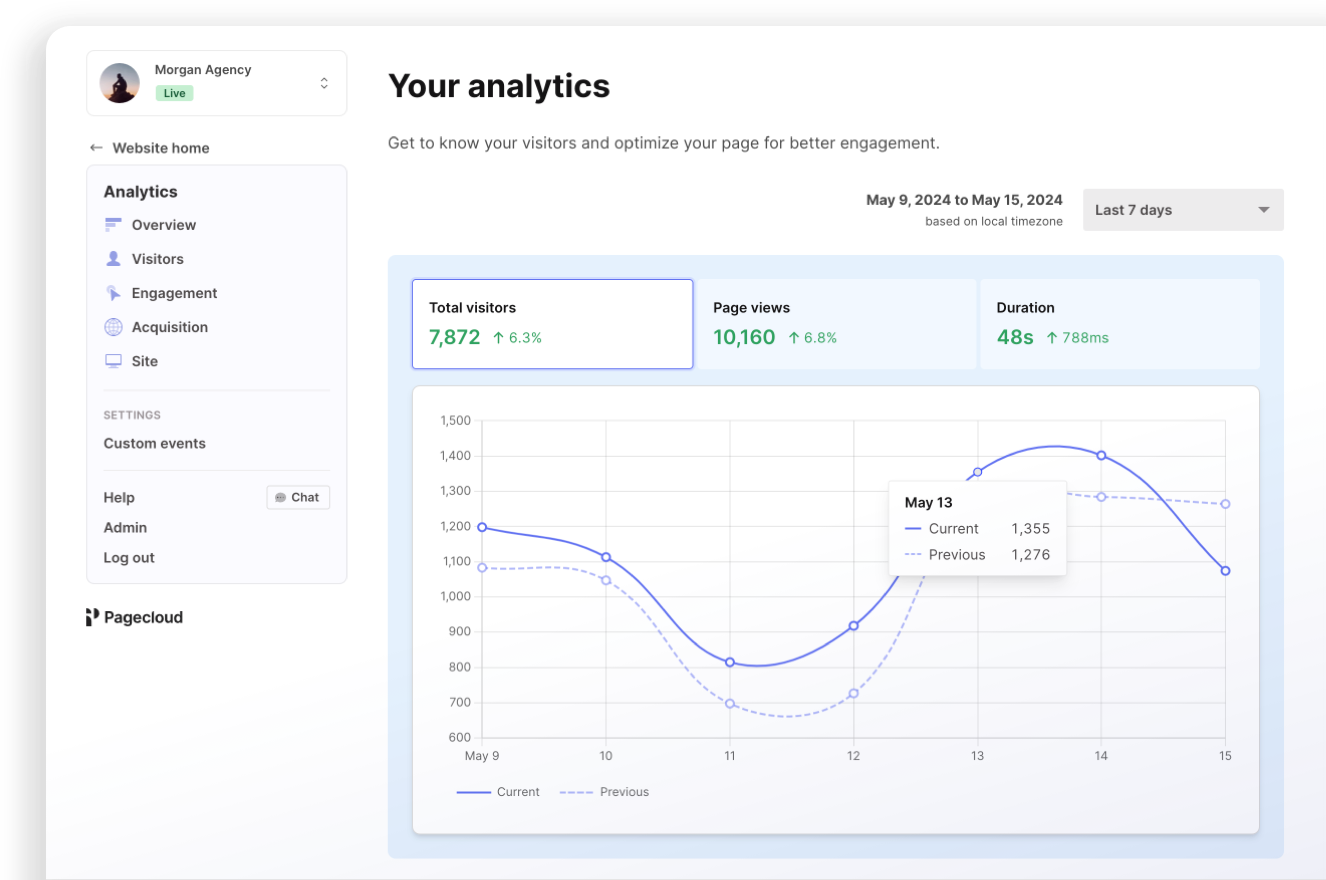
Task: Open Custom events settings
Action: (x=155, y=443)
